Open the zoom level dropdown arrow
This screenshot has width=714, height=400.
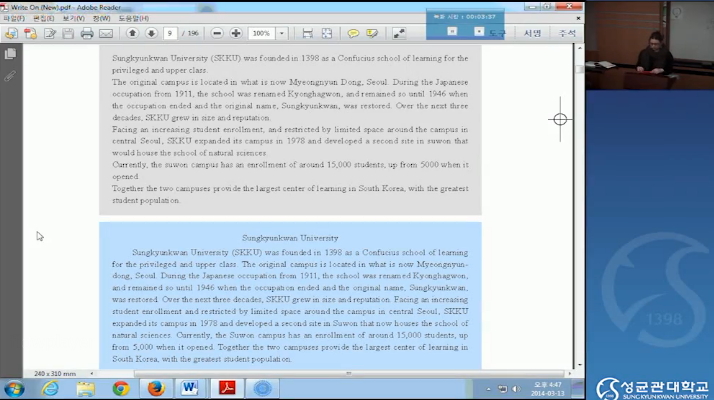(282, 33)
